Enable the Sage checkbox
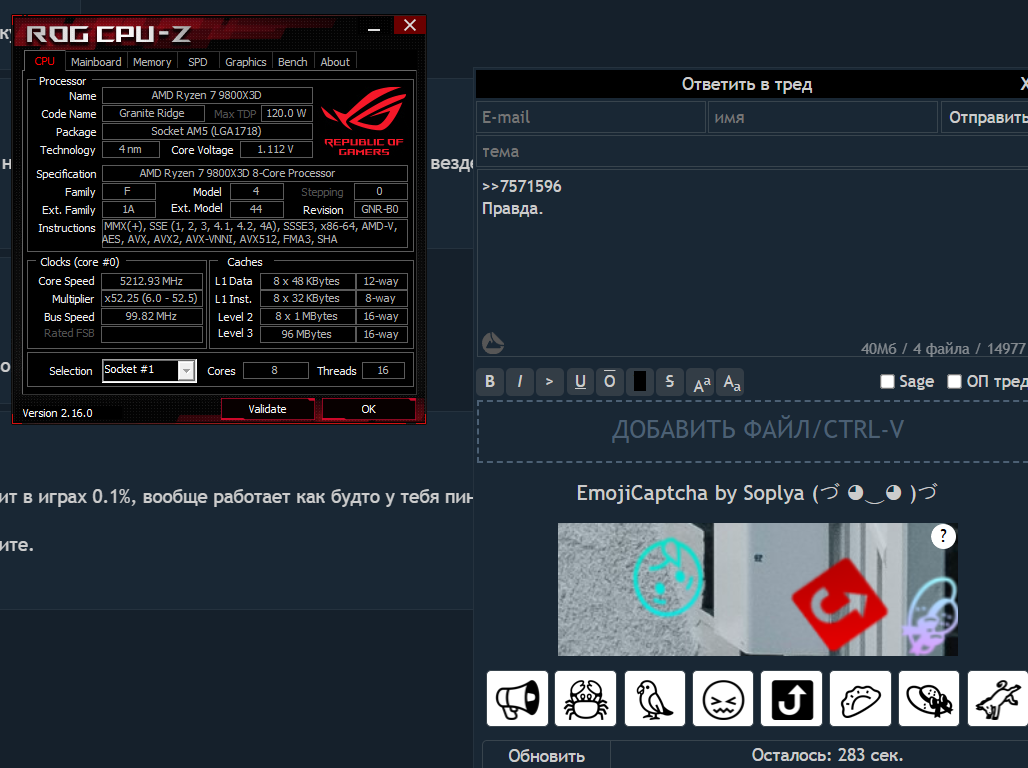This screenshot has width=1028, height=768. (887, 382)
